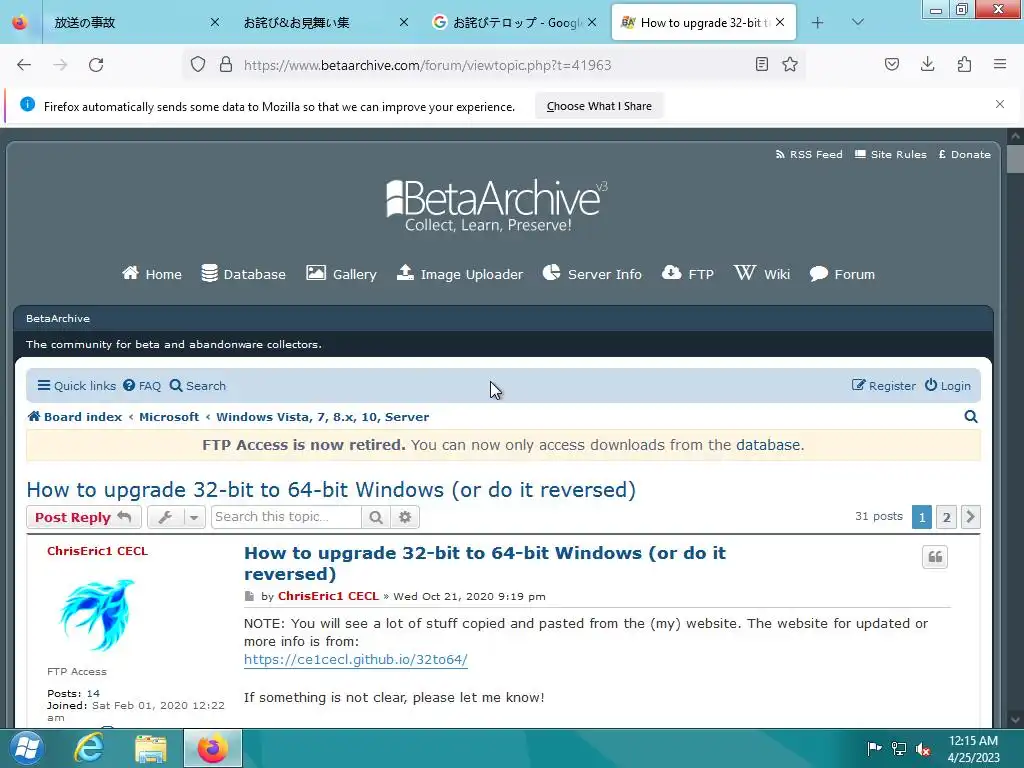
Task: Close the 放送の事故 tab
Action: click(x=214, y=22)
